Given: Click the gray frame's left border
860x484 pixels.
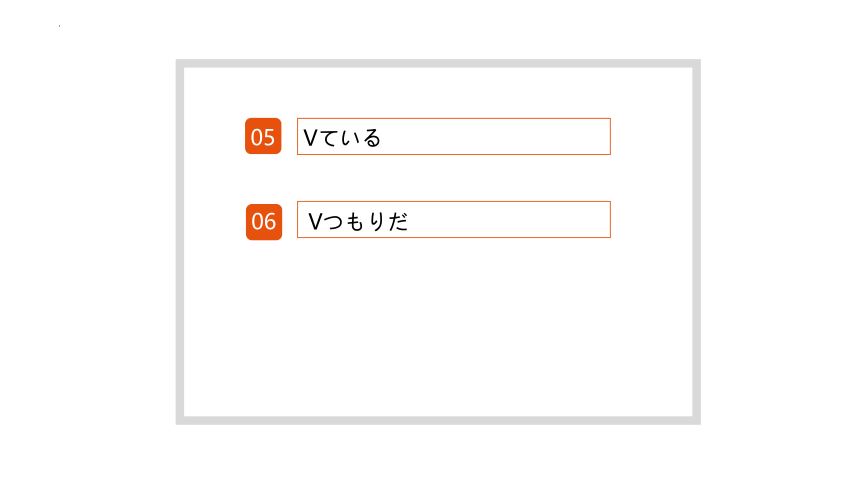Looking at the screenshot, I should point(180,242).
